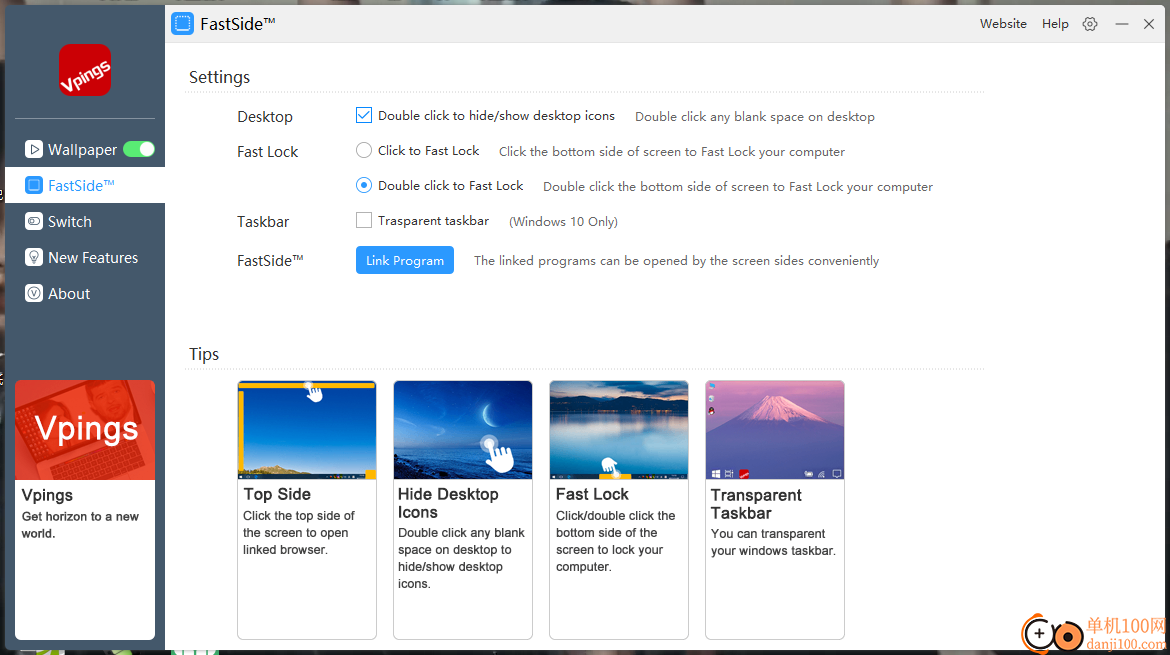Click the Link Program button
This screenshot has height=655, width=1170.
pyautogui.click(x=404, y=260)
